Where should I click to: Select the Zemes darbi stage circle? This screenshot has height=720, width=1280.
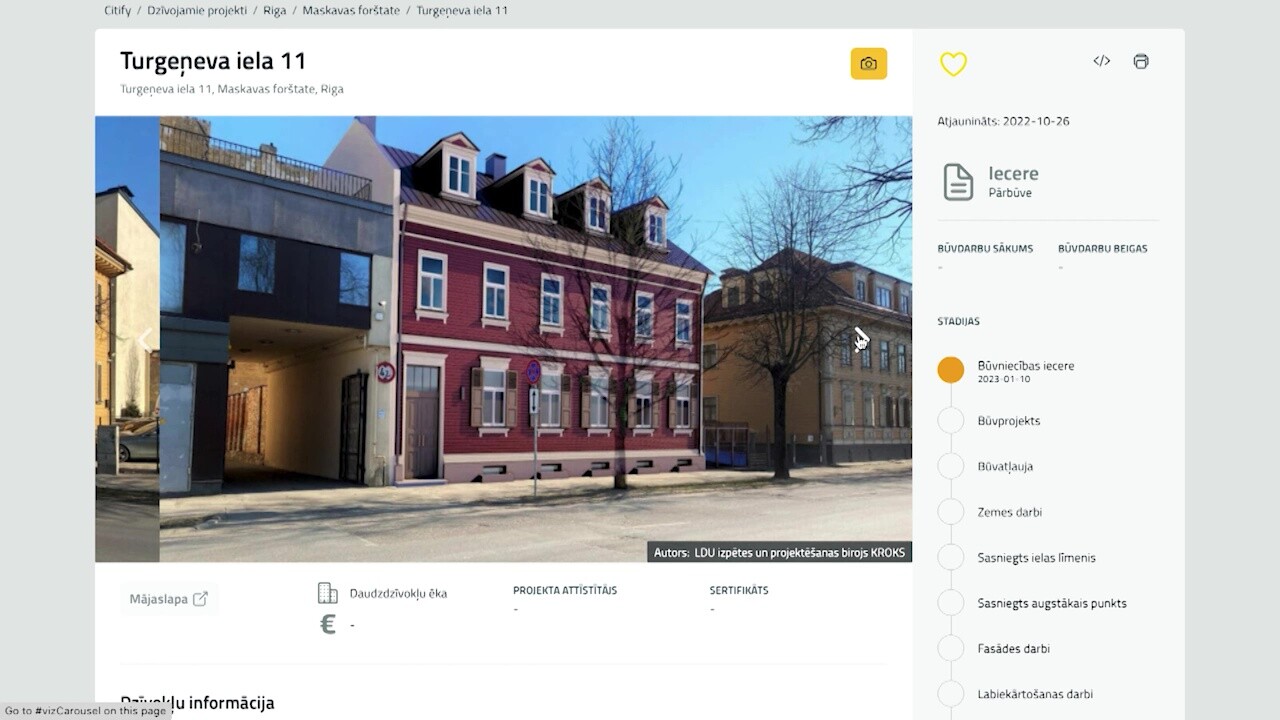951,512
